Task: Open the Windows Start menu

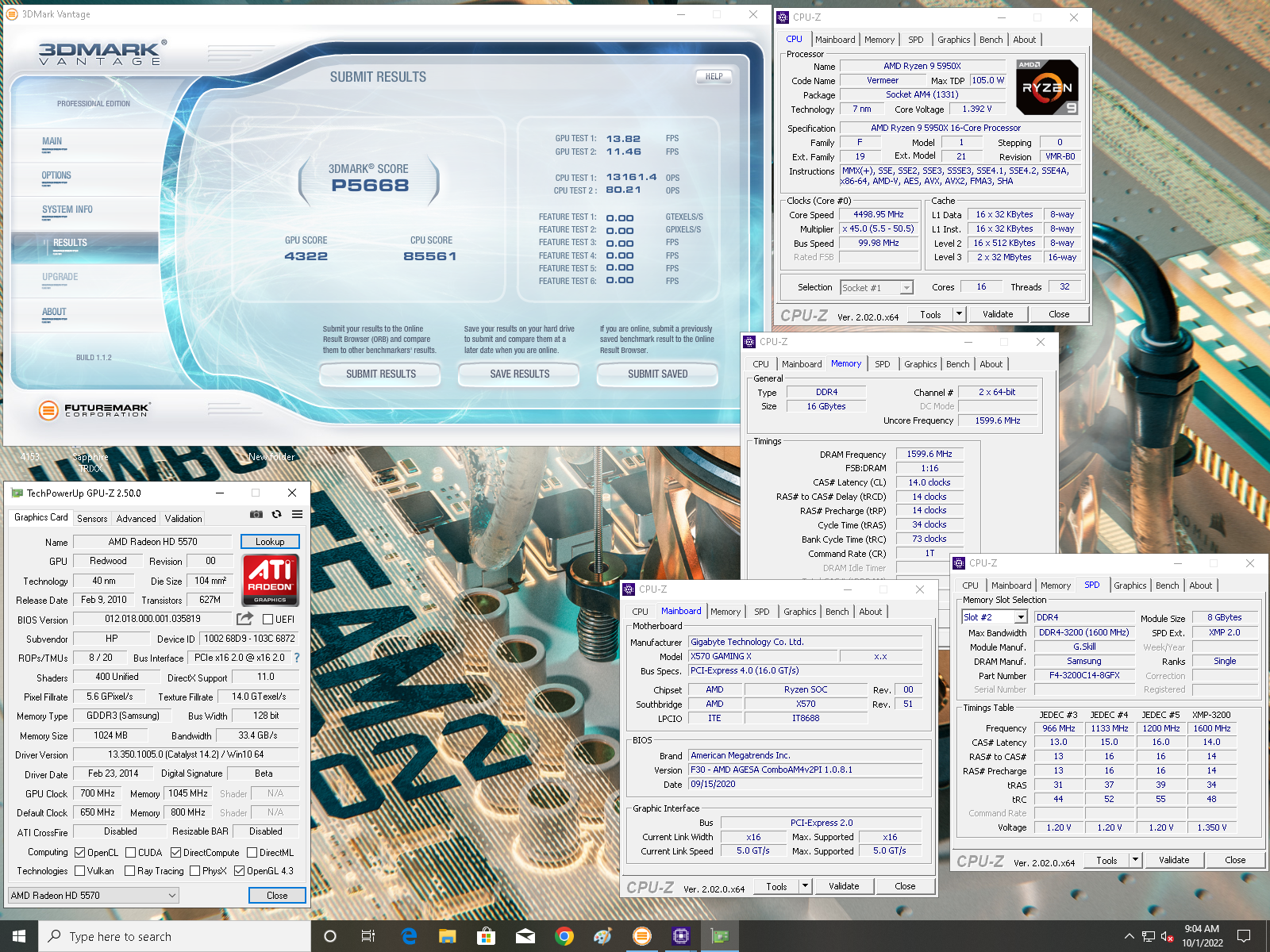Action: (x=19, y=936)
